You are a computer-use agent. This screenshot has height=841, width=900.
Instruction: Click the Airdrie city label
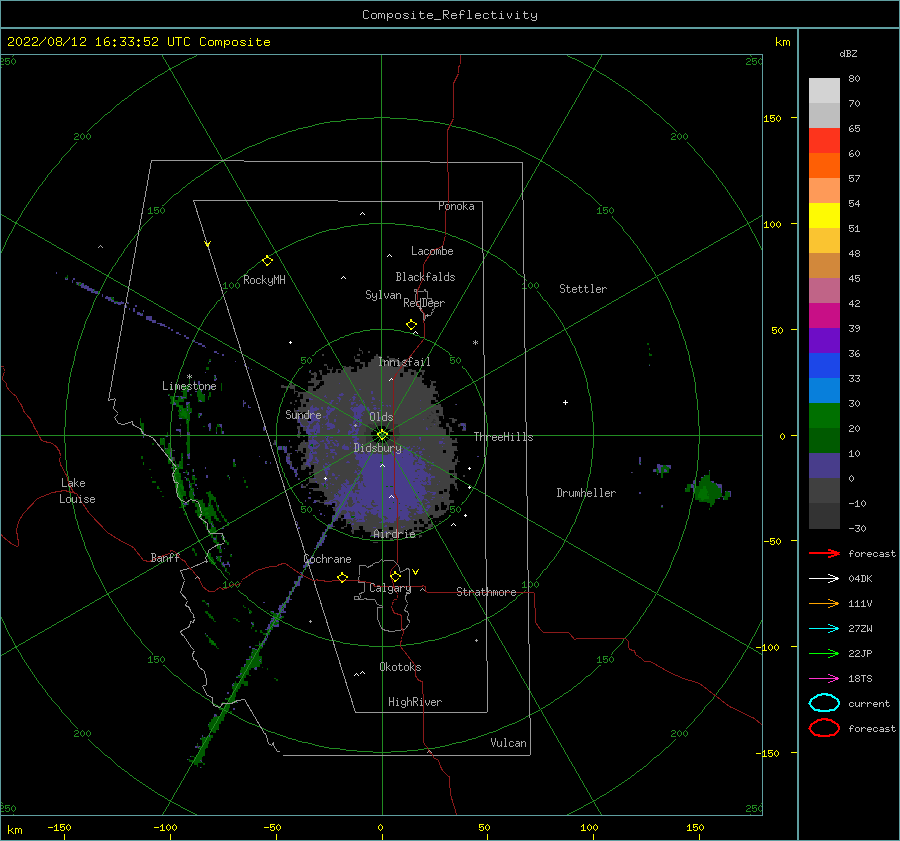pos(394,534)
